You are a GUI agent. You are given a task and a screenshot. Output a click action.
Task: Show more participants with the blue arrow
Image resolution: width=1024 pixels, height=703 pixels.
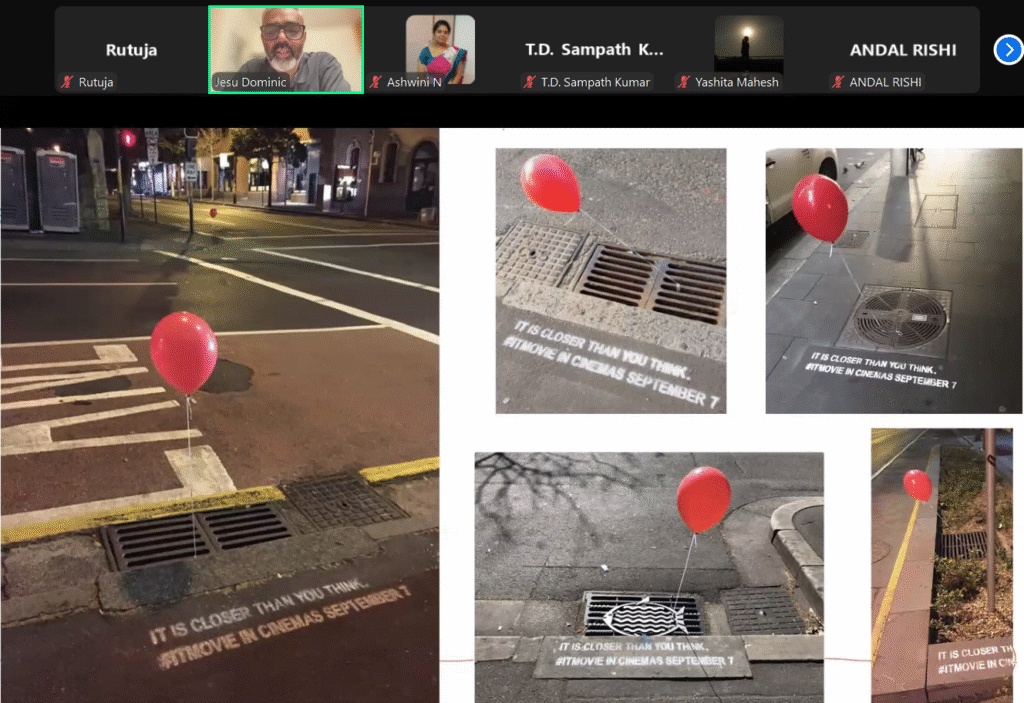point(1008,50)
